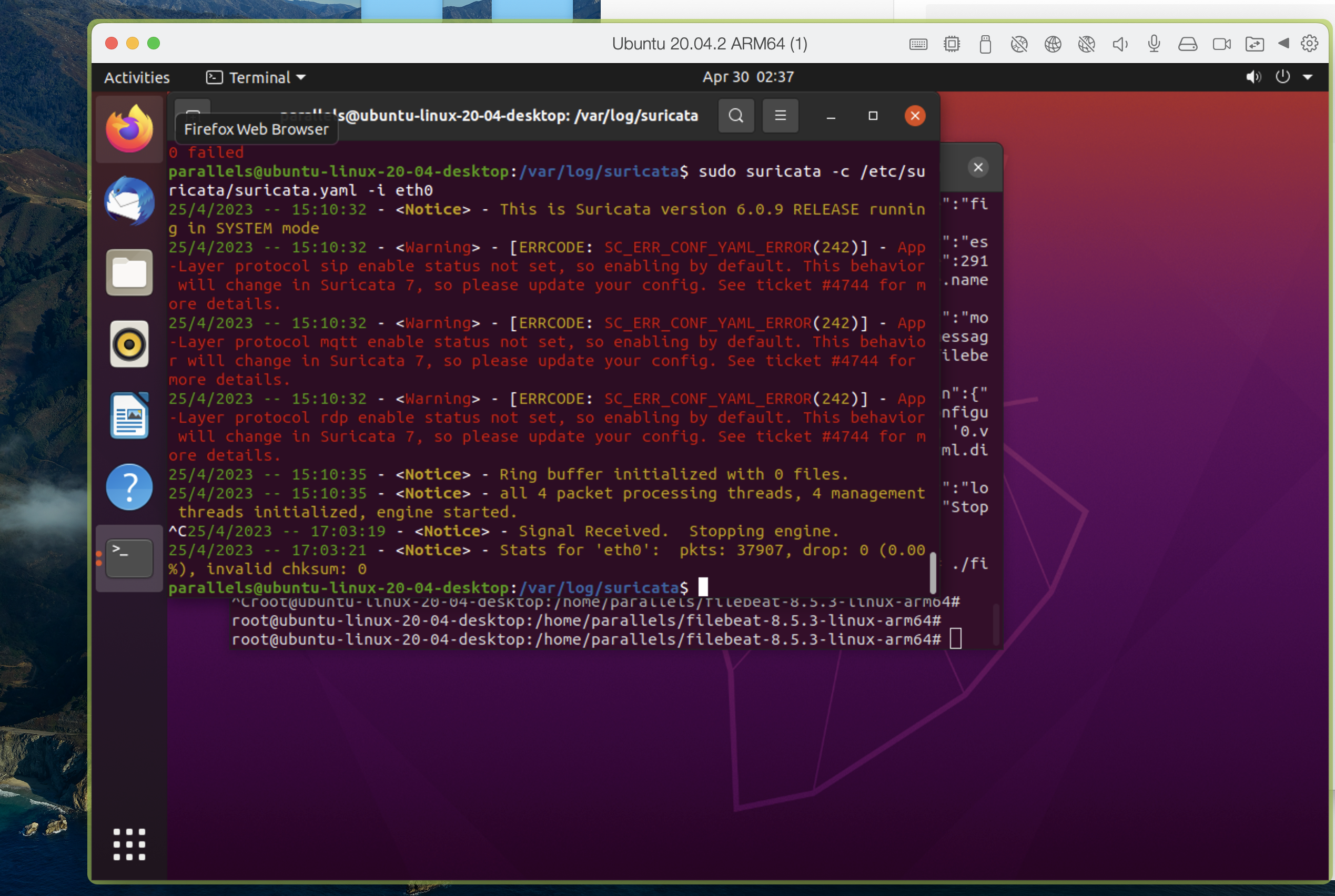Open the Help icon in dock
This screenshot has width=1335, height=896.
click(x=129, y=487)
